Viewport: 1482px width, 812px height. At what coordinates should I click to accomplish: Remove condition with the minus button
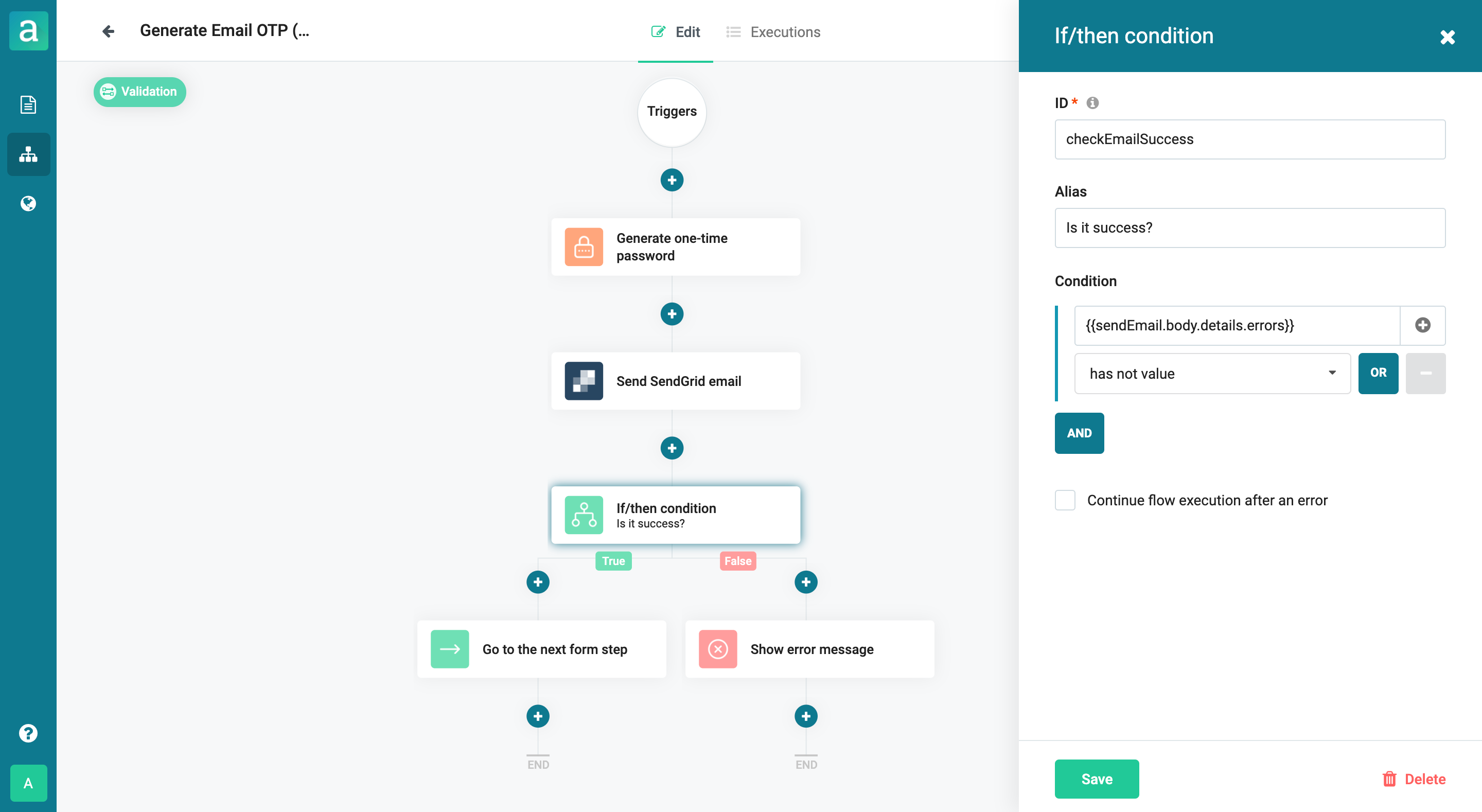(x=1425, y=374)
